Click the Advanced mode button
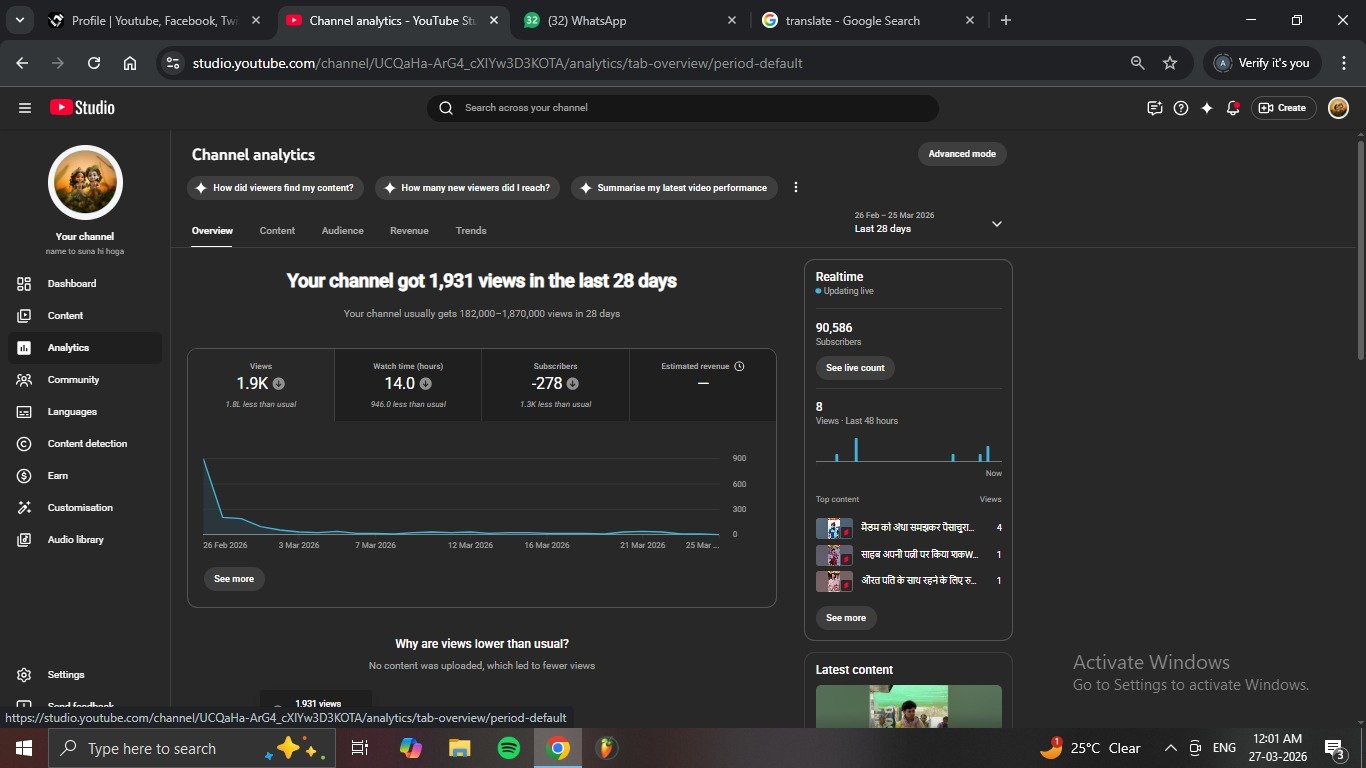Viewport: 1366px width, 768px height. (x=961, y=154)
